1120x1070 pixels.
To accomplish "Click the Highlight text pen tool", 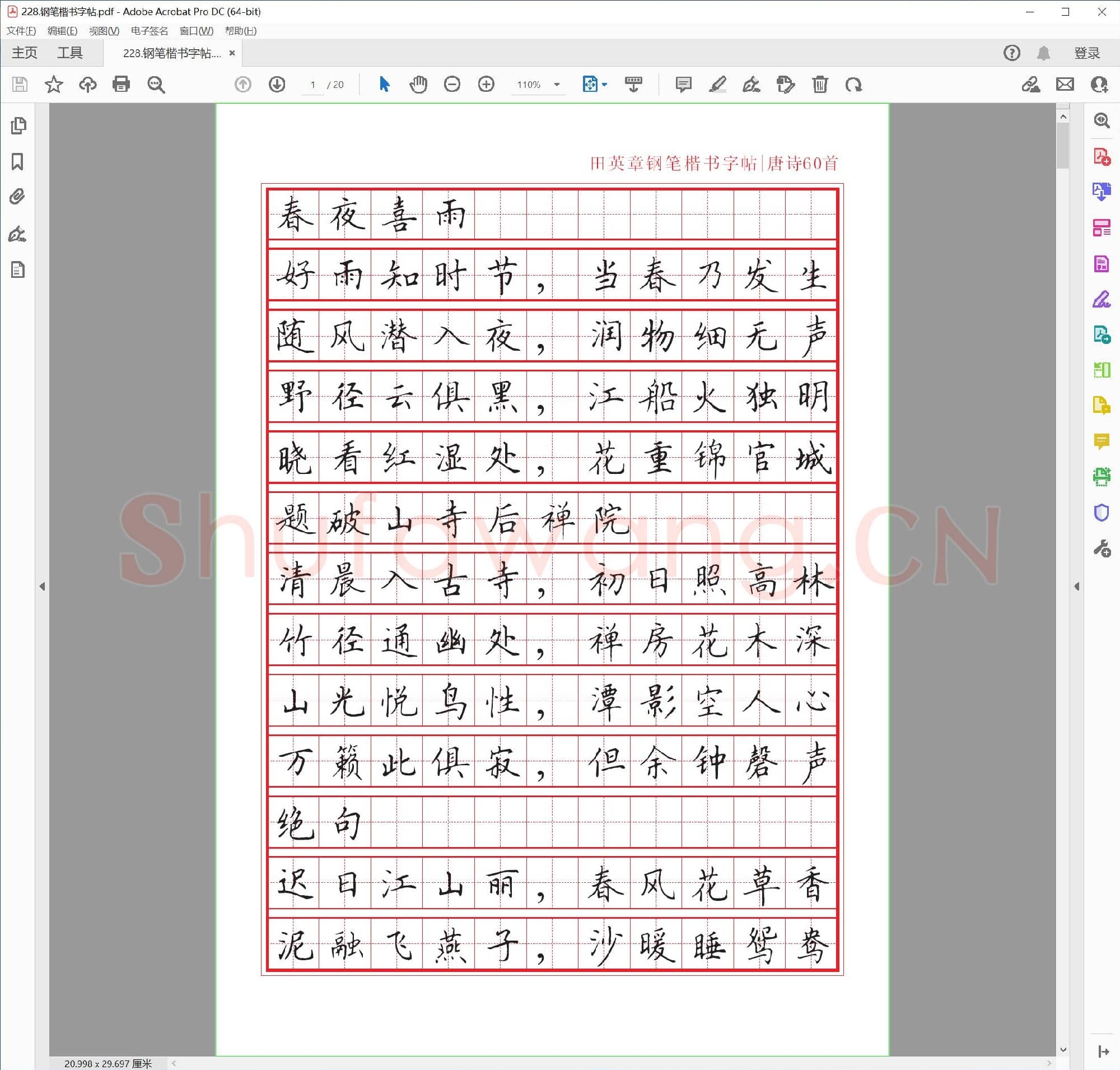I will (x=717, y=85).
